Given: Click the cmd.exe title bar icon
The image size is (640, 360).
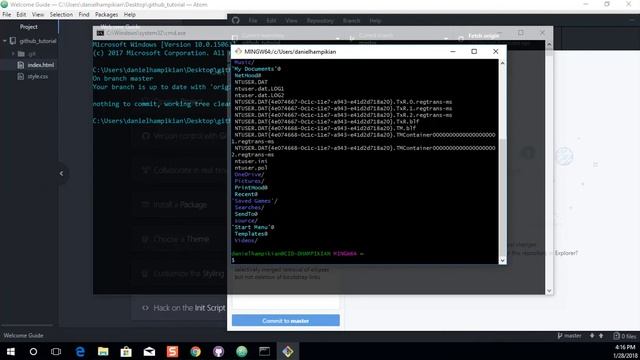Looking at the screenshot, I should (100, 33).
